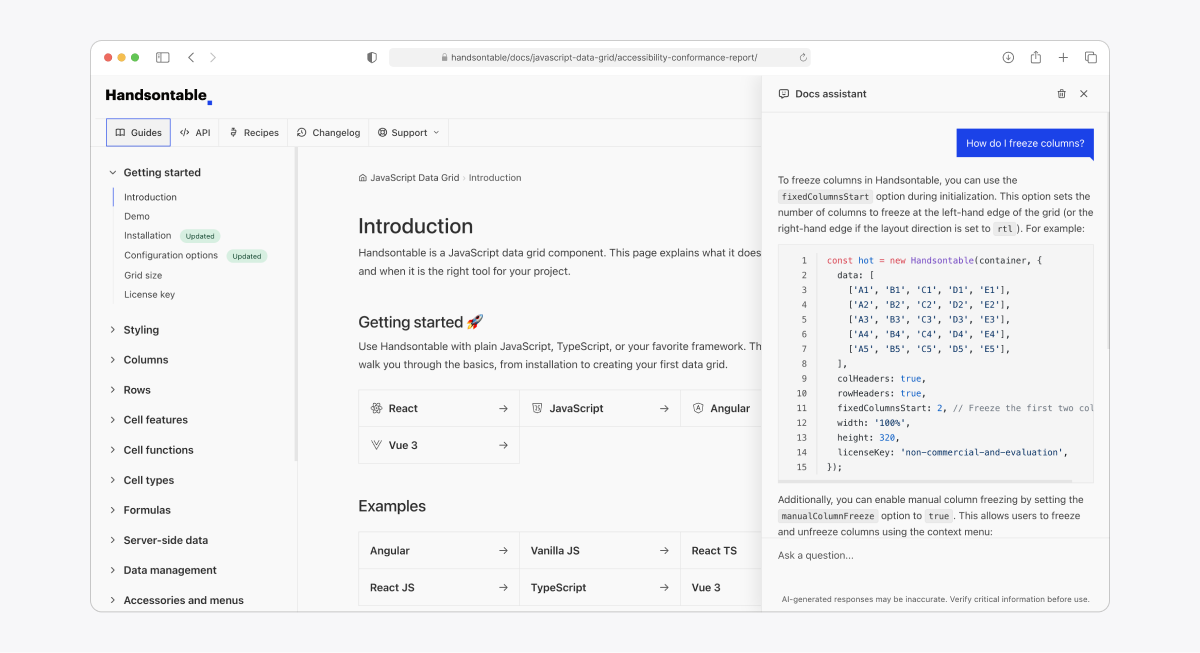This screenshot has width=1200, height=653.
Task: Click the Docs assistant chat icon
Action: coord(784,94)
